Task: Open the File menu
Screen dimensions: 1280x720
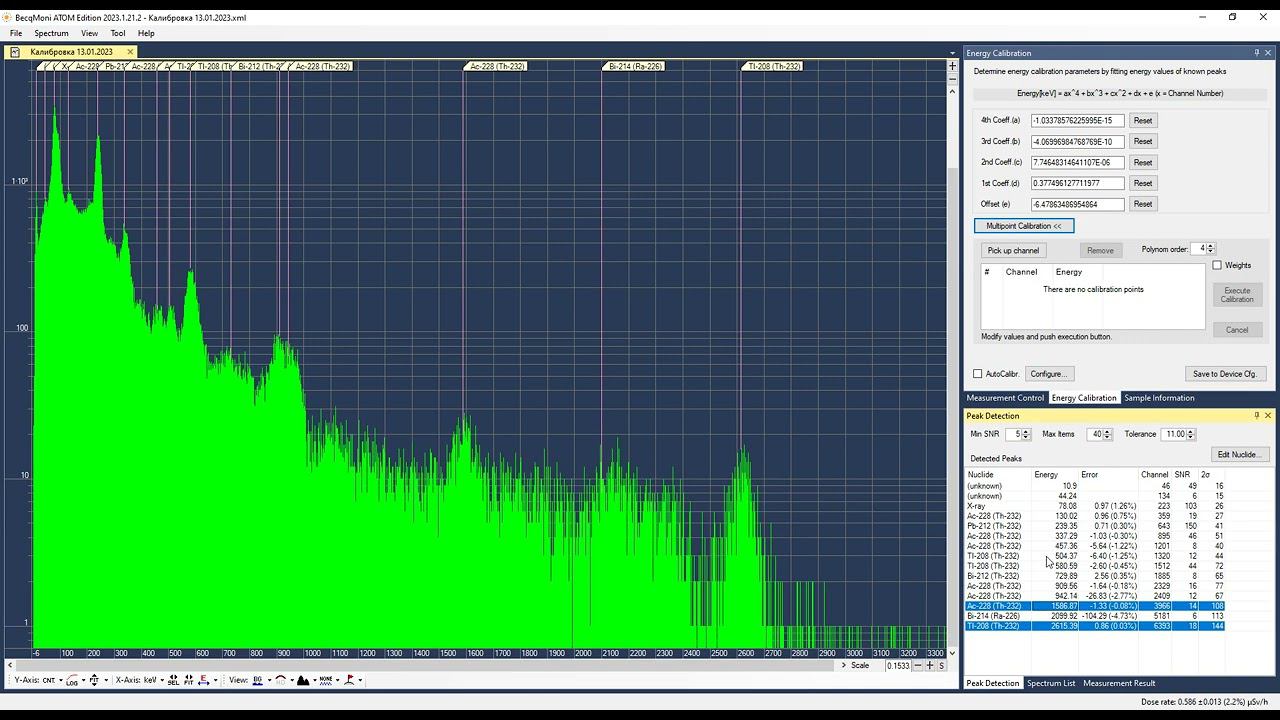Action: click(x=16, y=33)
